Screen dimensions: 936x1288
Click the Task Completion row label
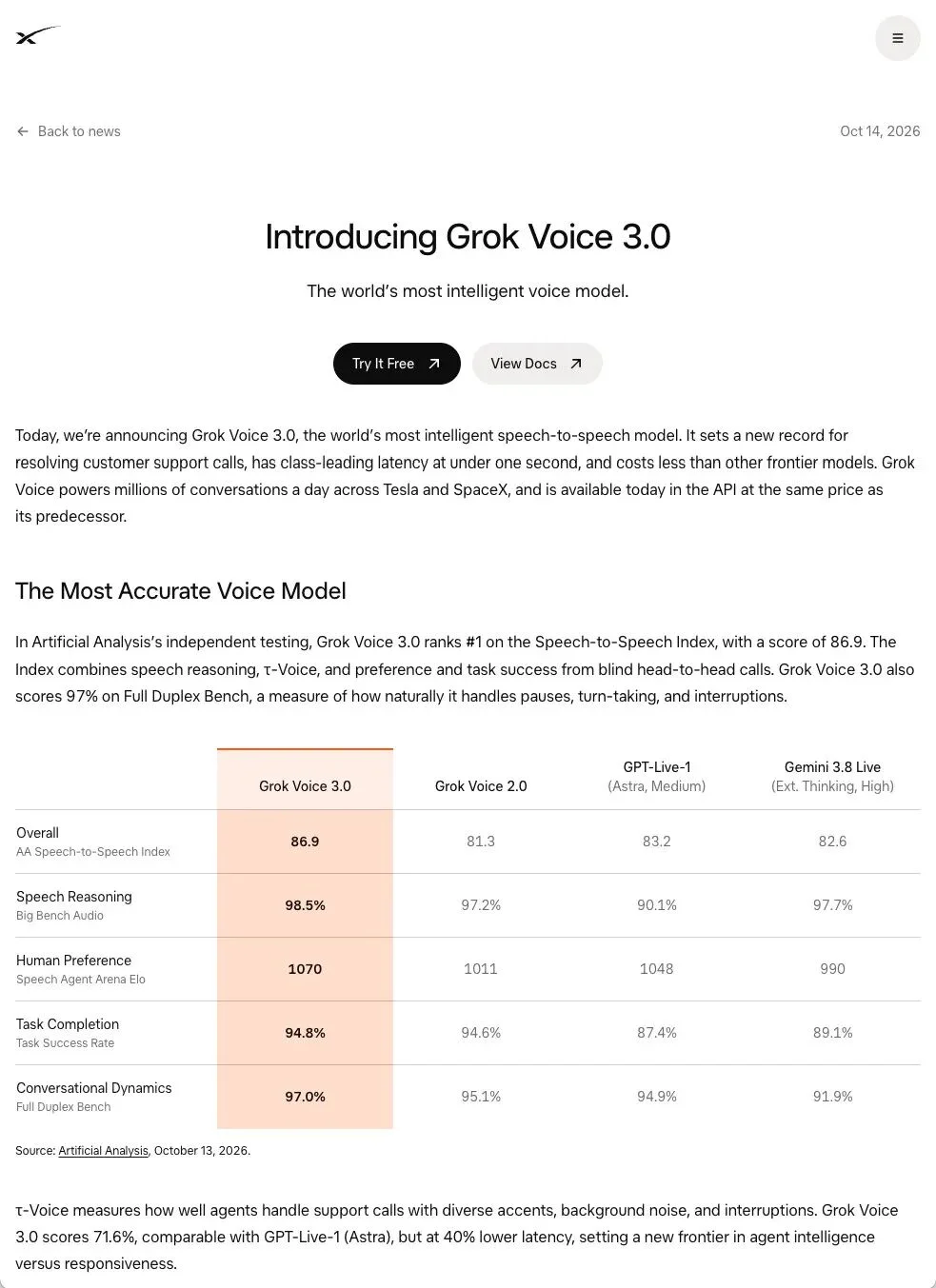pos(68,1033)
